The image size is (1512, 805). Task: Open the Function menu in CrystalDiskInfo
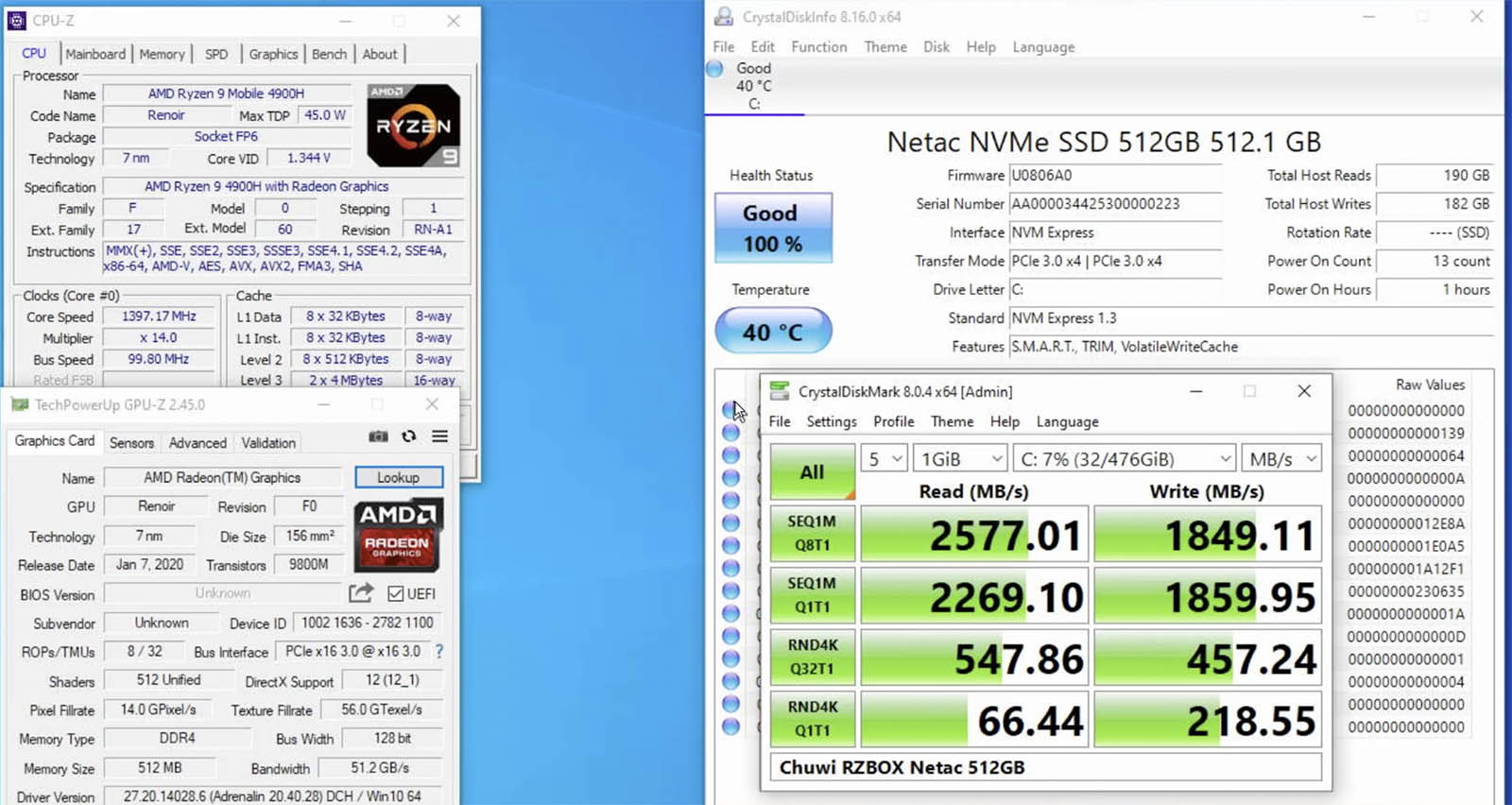coord(818,47)
